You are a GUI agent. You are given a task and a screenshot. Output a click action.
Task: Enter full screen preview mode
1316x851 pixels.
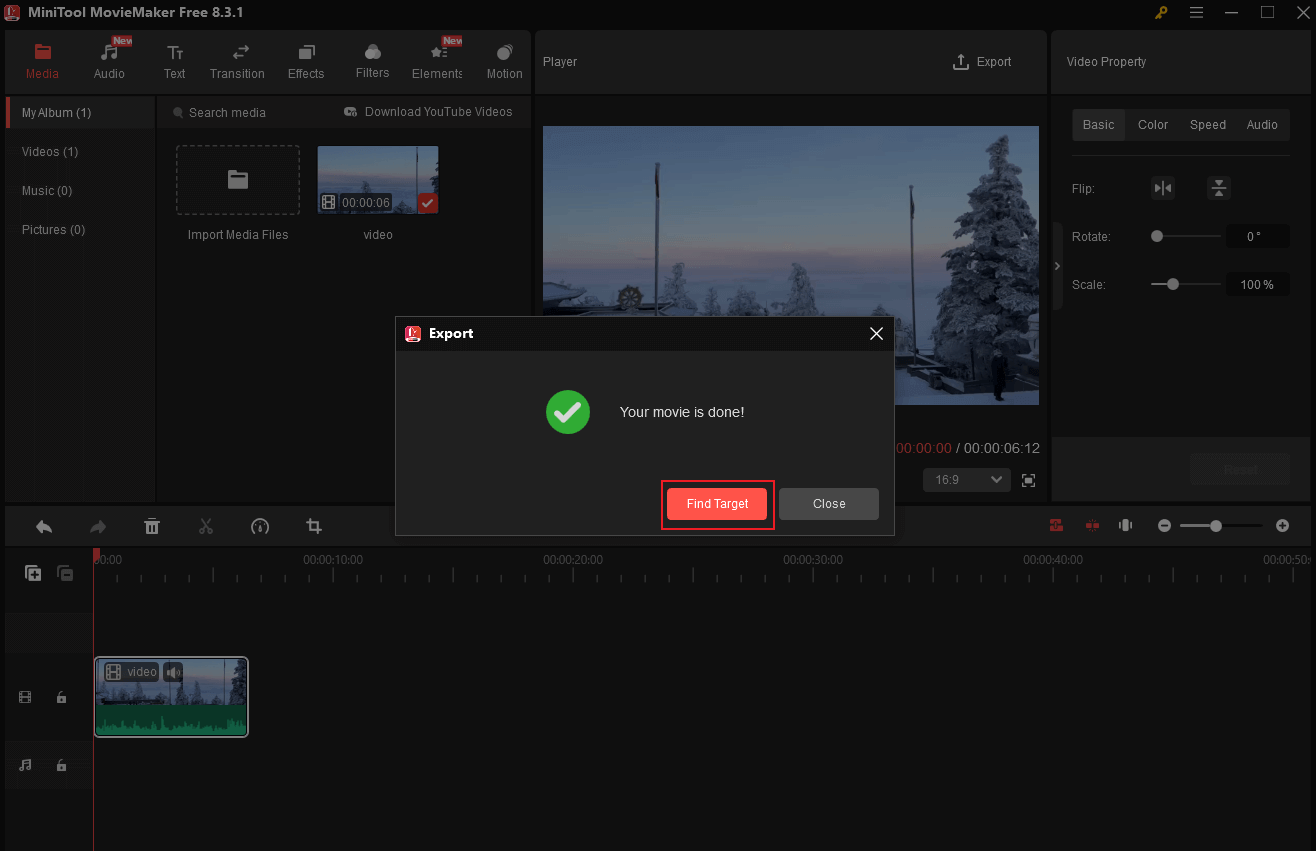tap(1028, 480)
